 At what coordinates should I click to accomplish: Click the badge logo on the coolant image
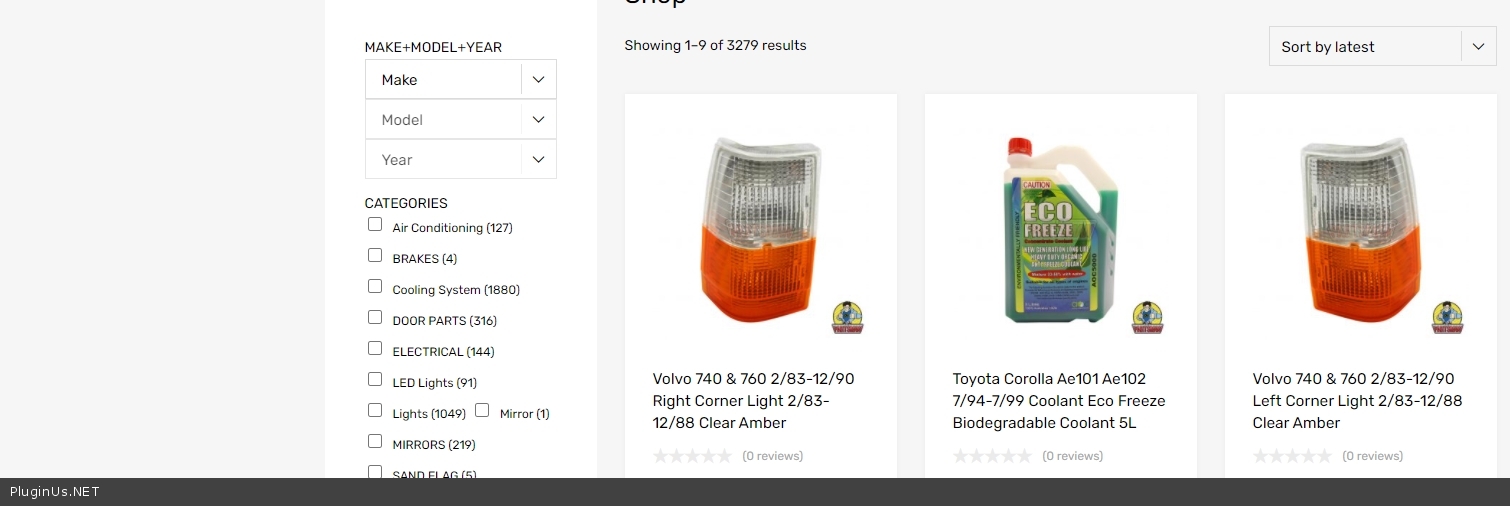pyautogui.click(x=1148, y=317)
